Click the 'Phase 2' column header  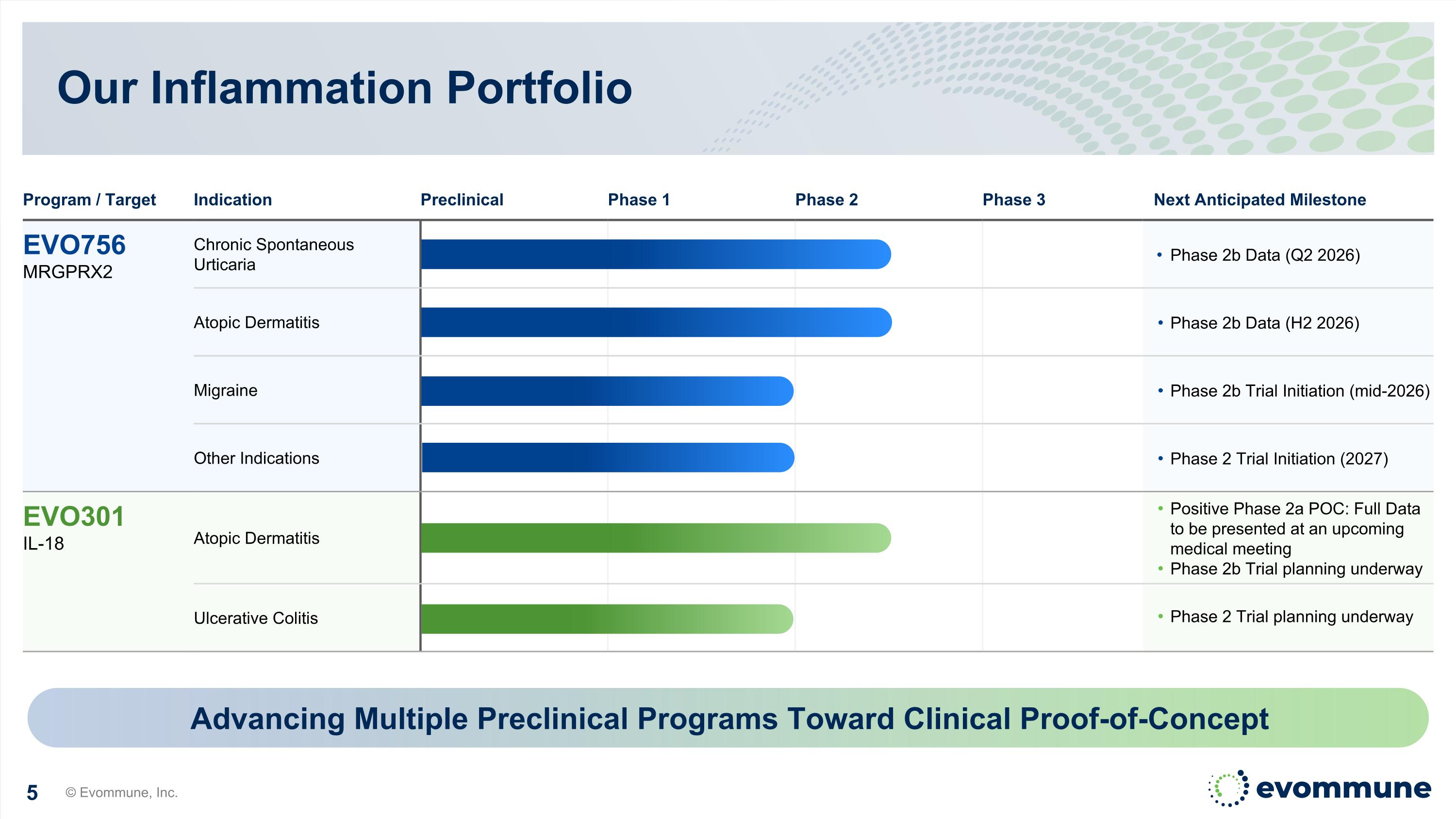(827, 200)
